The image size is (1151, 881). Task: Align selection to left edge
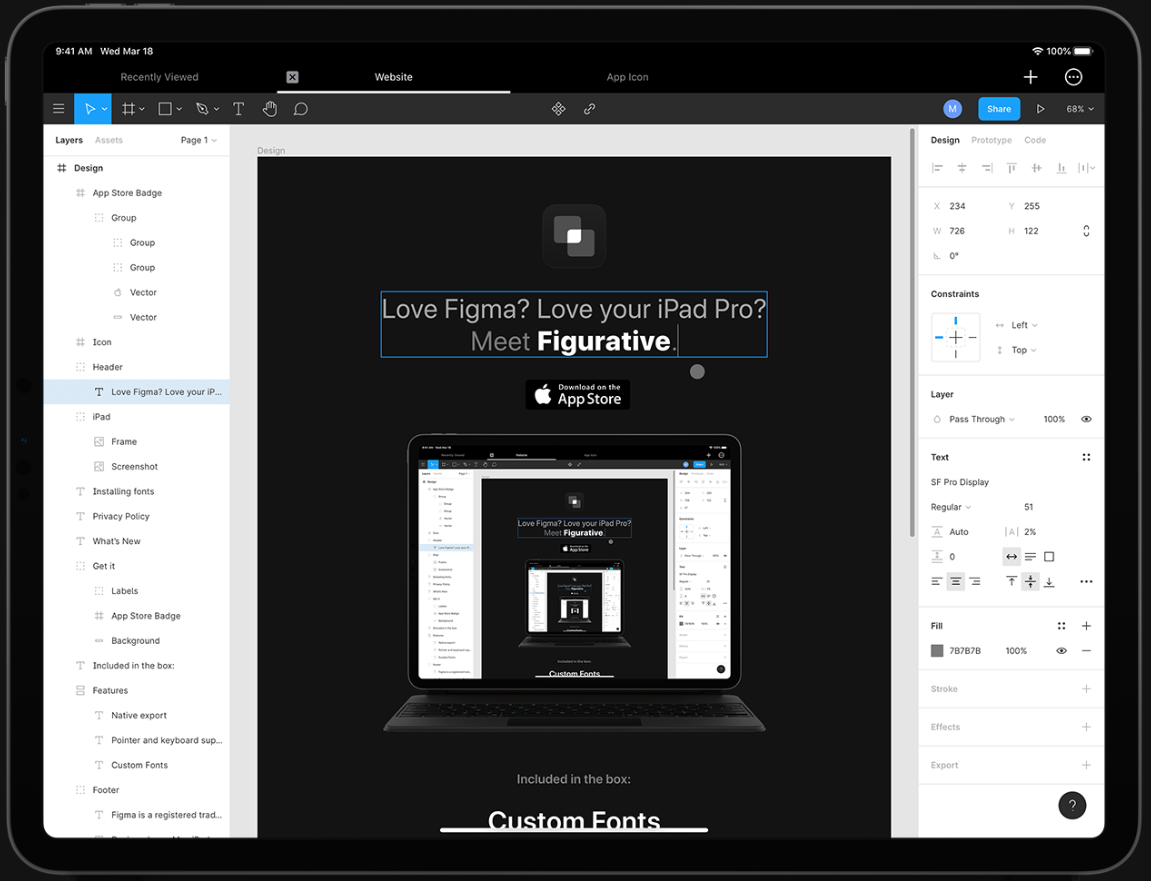point(937,168)
